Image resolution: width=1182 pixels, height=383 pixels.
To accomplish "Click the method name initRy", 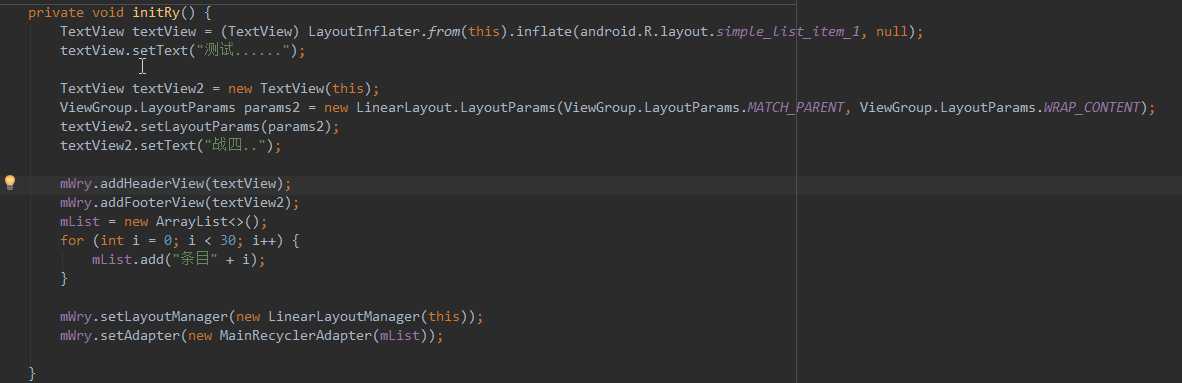I will tap(157, 13).
